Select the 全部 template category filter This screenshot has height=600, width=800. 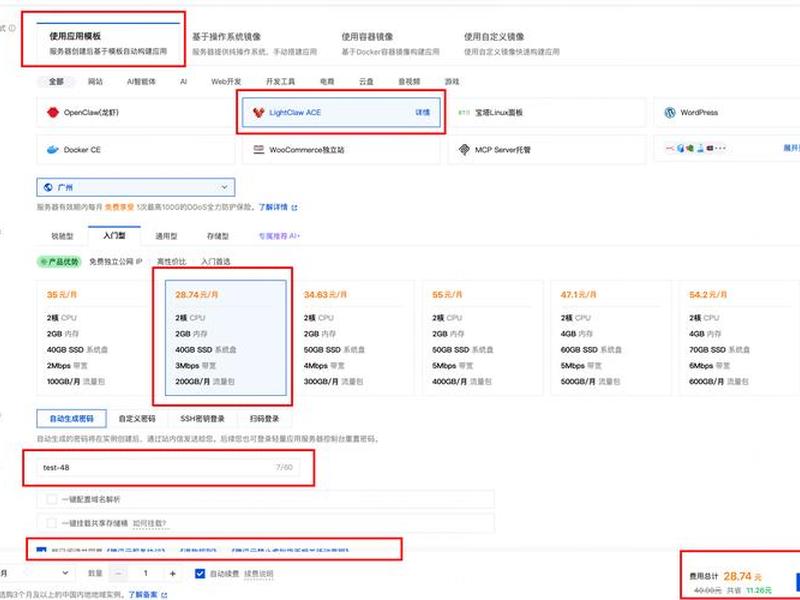click(x=56, y=81)
